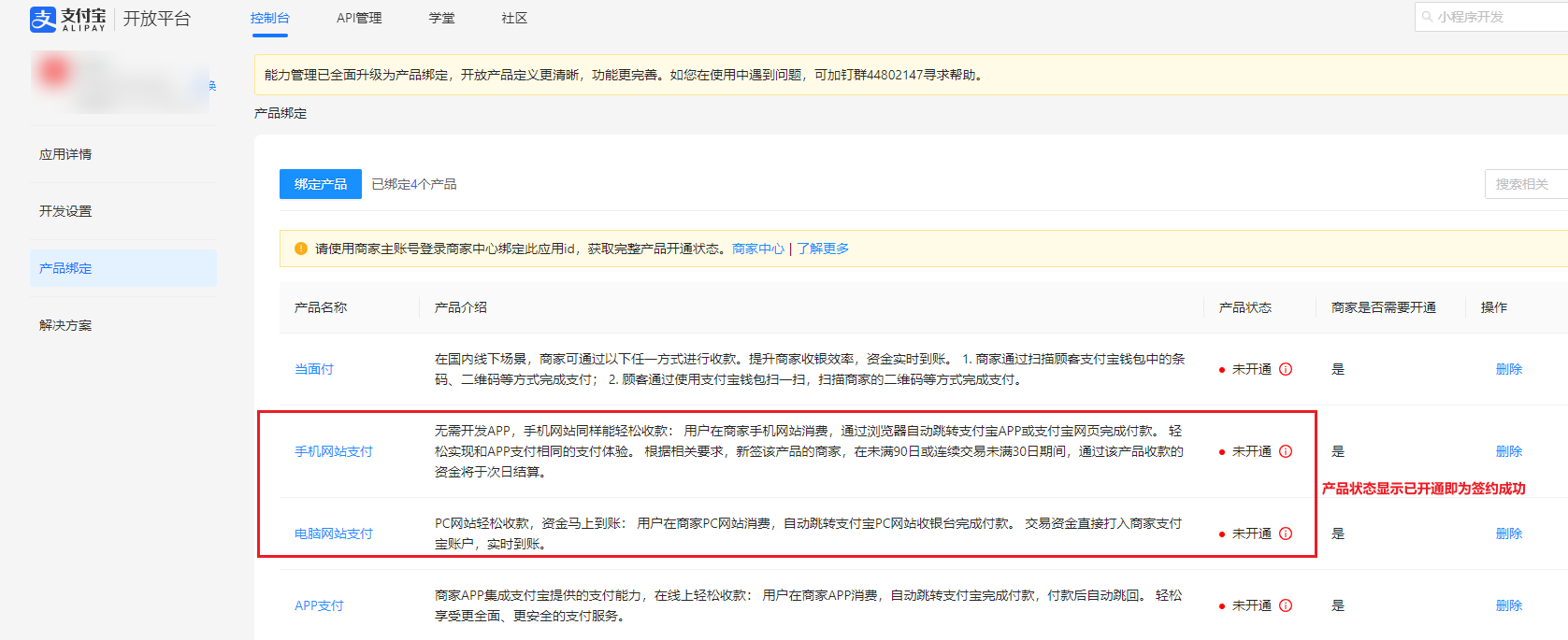Open the API管理 menu

coord(359,19)
